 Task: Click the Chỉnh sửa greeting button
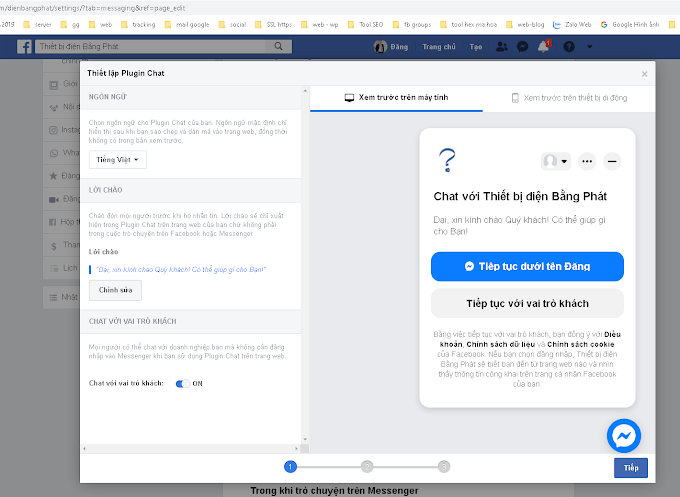click(115, 290)
